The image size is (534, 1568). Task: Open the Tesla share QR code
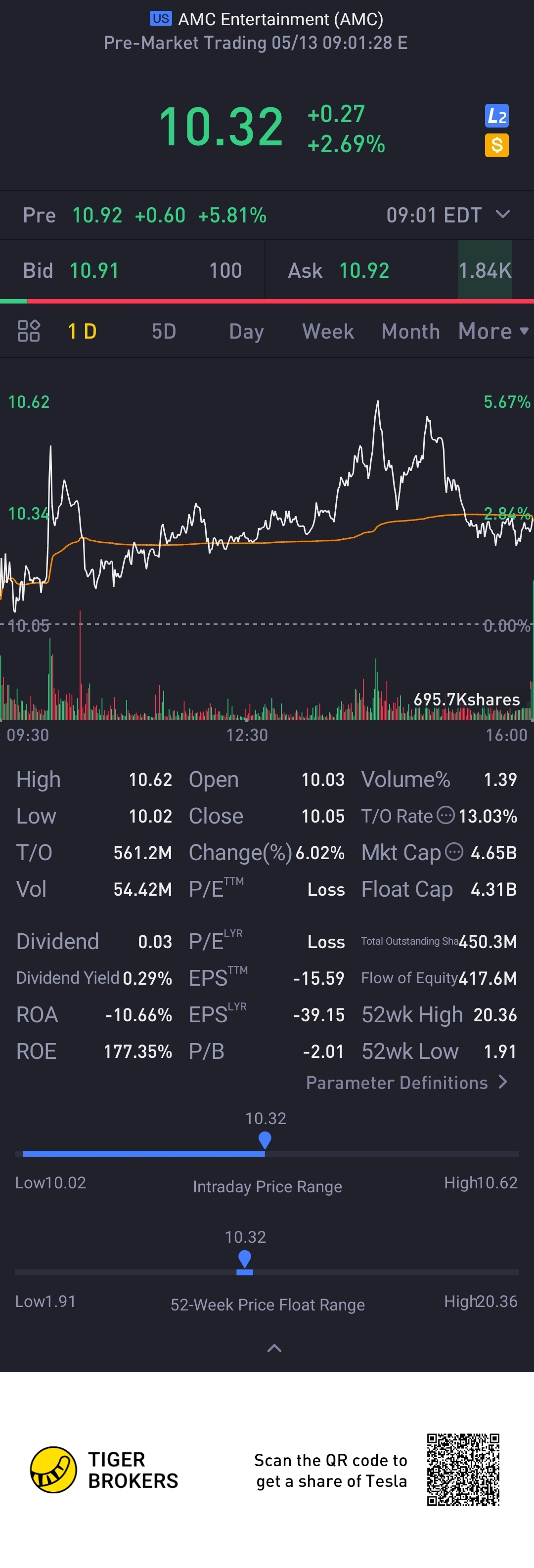463,1470
